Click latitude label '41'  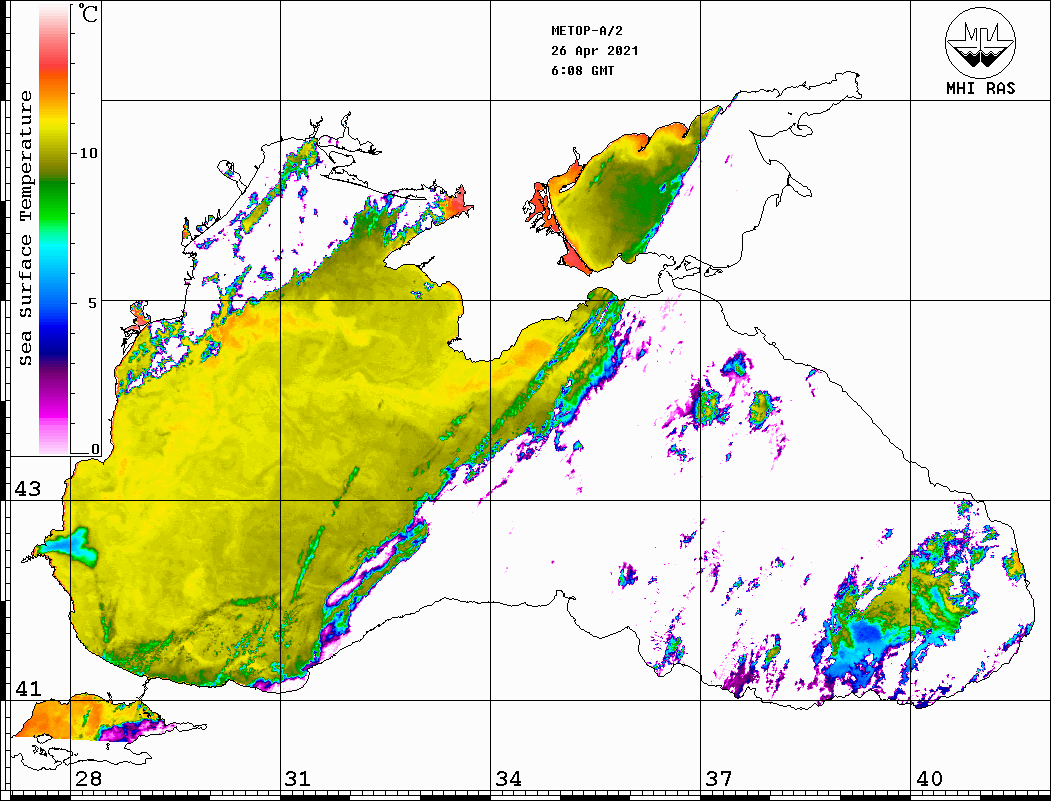click(x=27, y=688)
